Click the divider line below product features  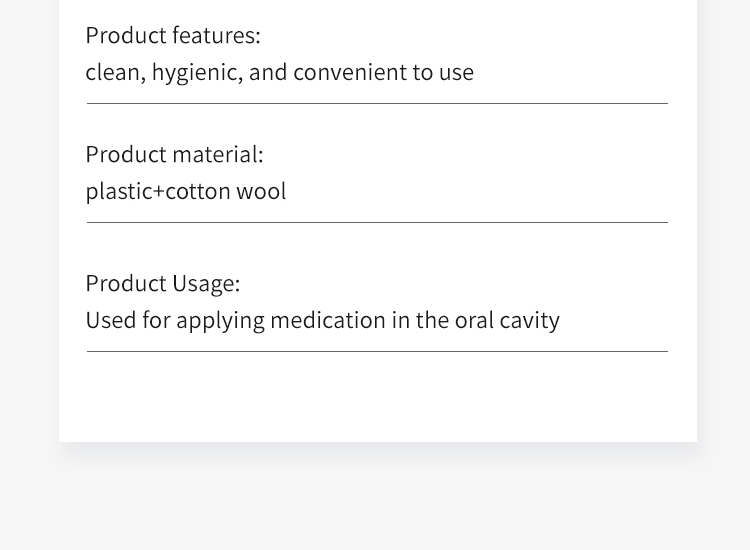pos(377,103)
